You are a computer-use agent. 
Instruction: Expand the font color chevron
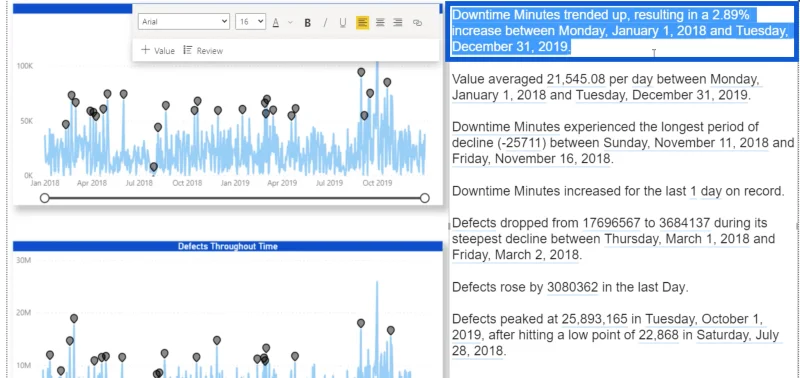(290, 22)
